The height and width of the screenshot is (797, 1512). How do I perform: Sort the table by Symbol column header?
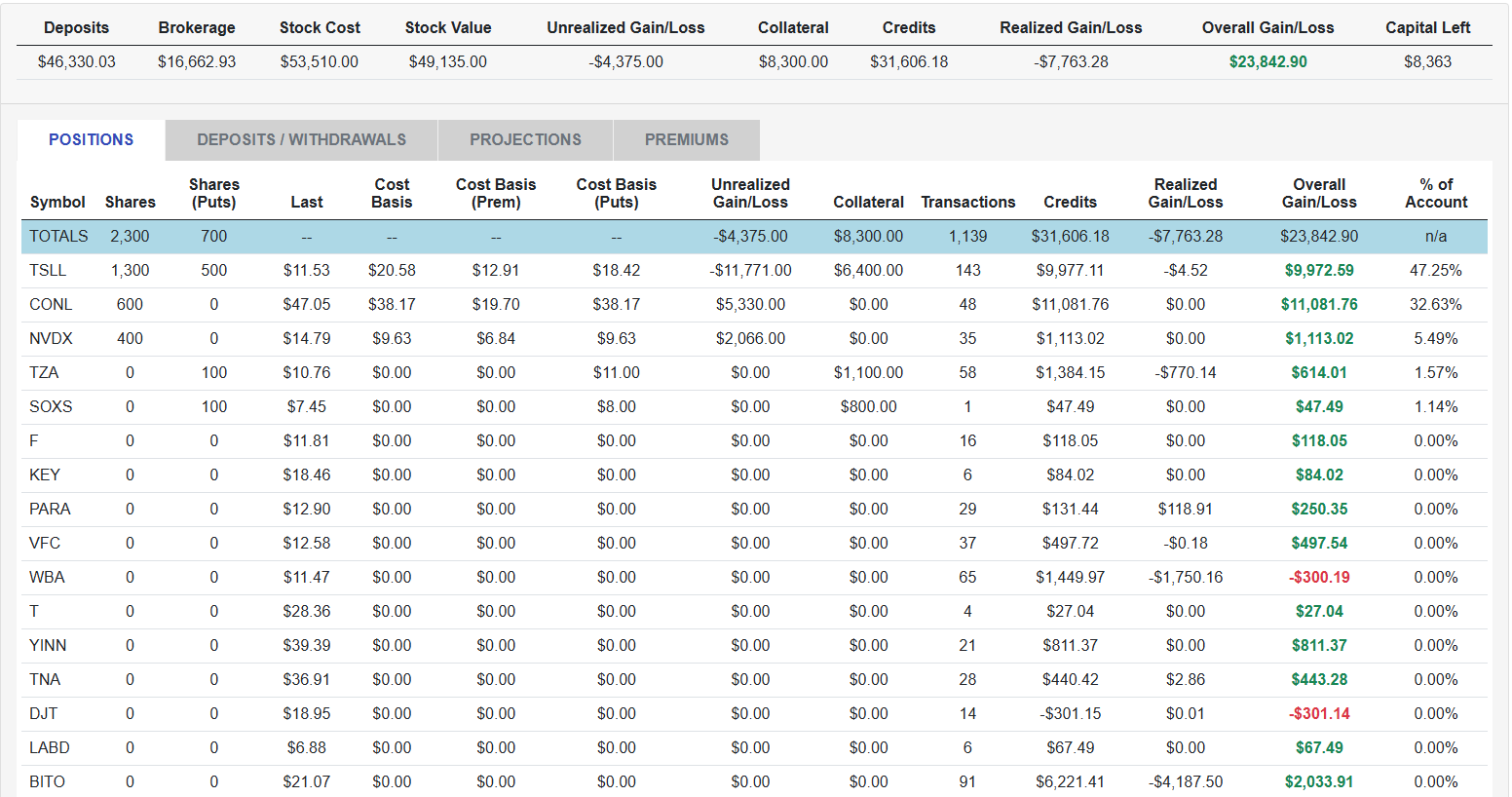[57, 202]
